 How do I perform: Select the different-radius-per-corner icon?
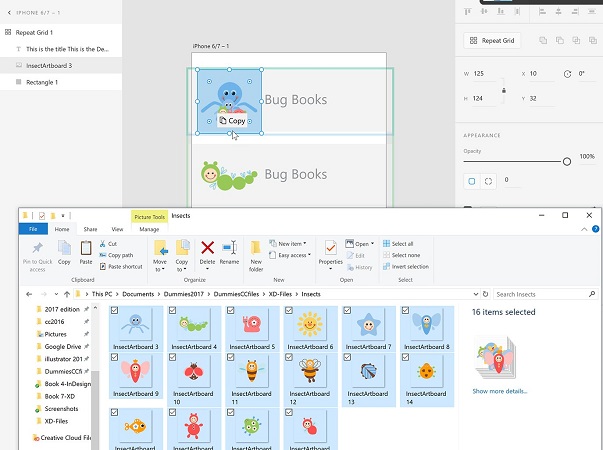coord(488,181)
